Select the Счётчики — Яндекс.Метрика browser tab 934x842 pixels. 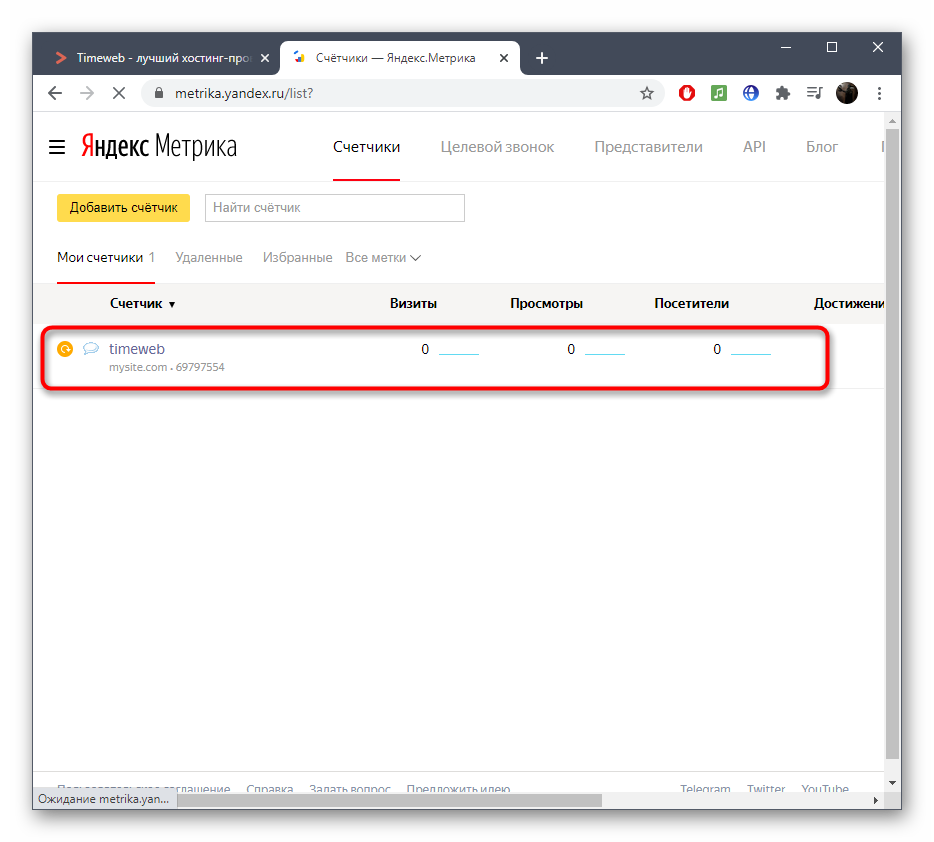[399, 58]
